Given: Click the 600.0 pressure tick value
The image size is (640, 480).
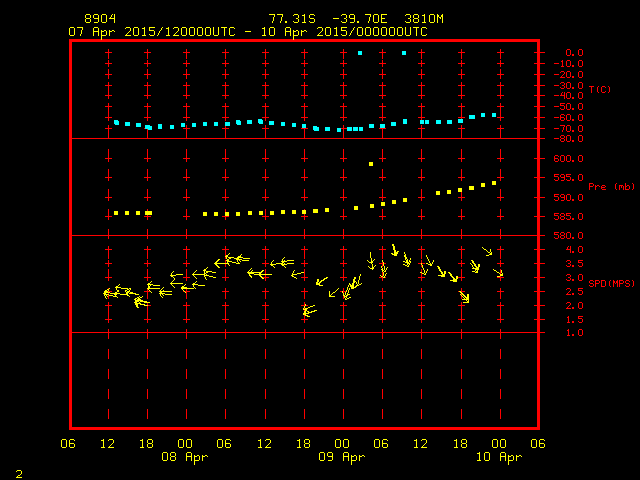Looking at the screenshot, I should (569, 159).
